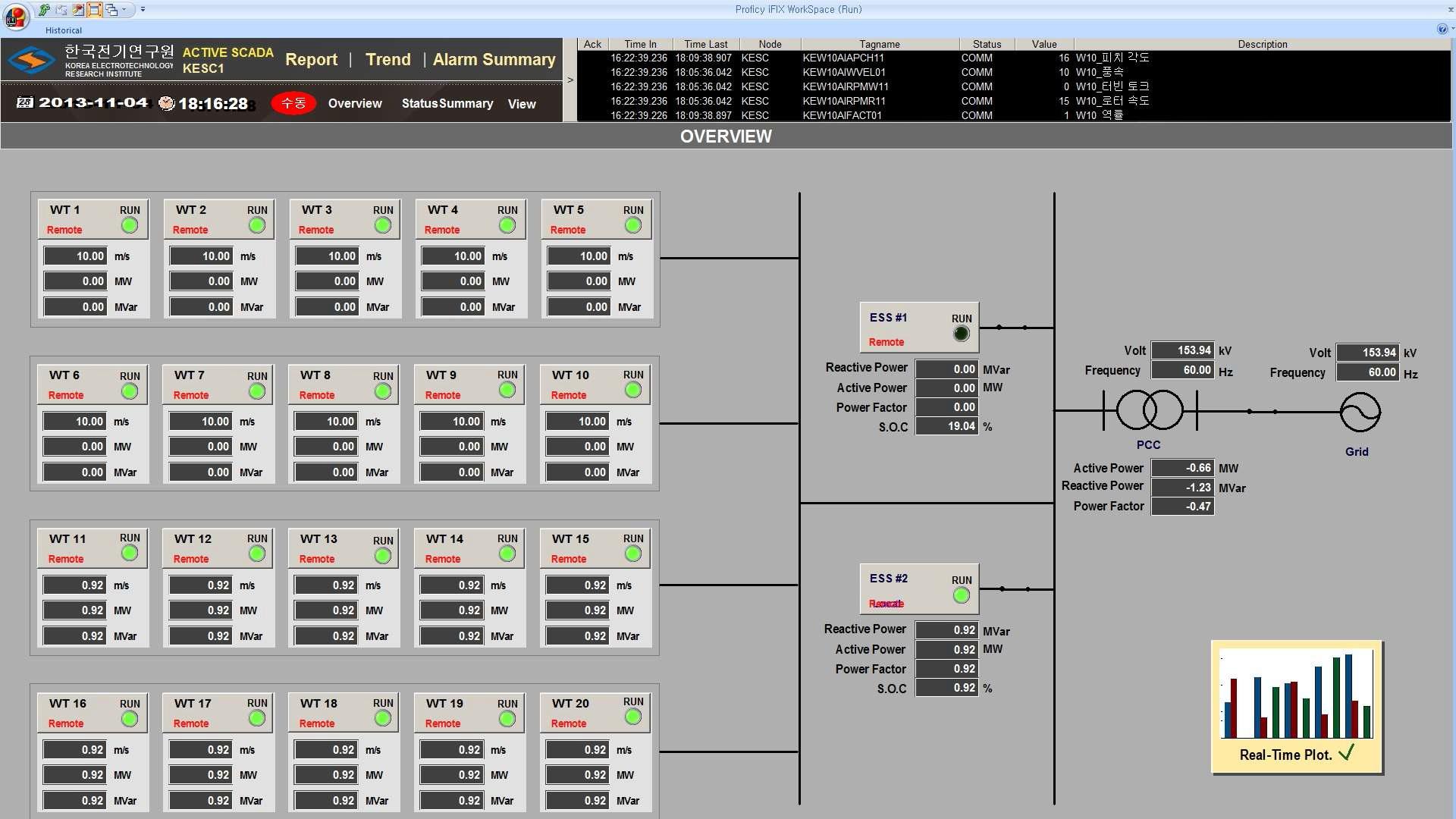This screenshot has width=1456, height=819.
Task: Click the Report button in toolbar
Action: [x=310, y=59]
